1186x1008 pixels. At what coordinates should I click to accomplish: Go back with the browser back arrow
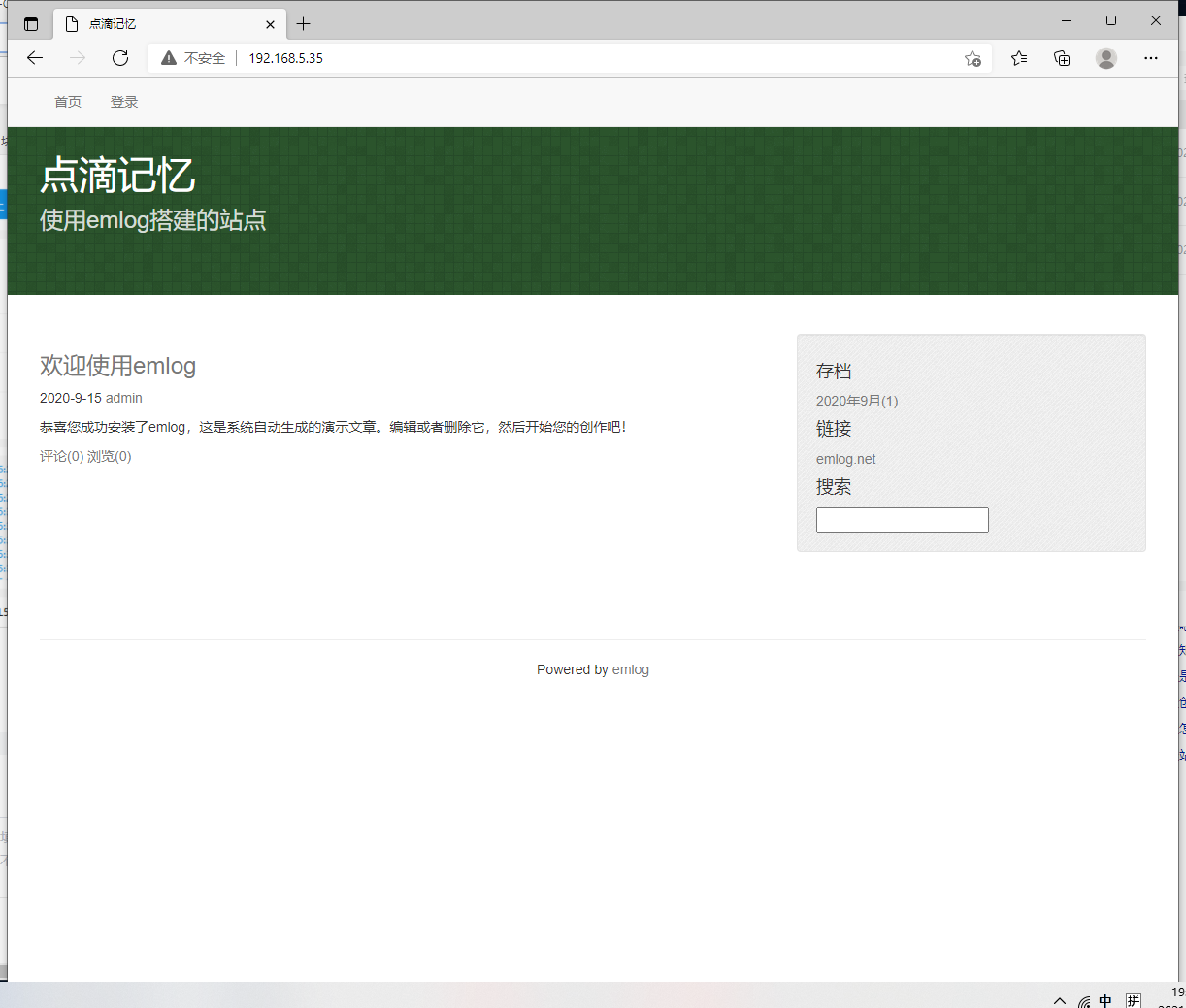tap(35, 58)
